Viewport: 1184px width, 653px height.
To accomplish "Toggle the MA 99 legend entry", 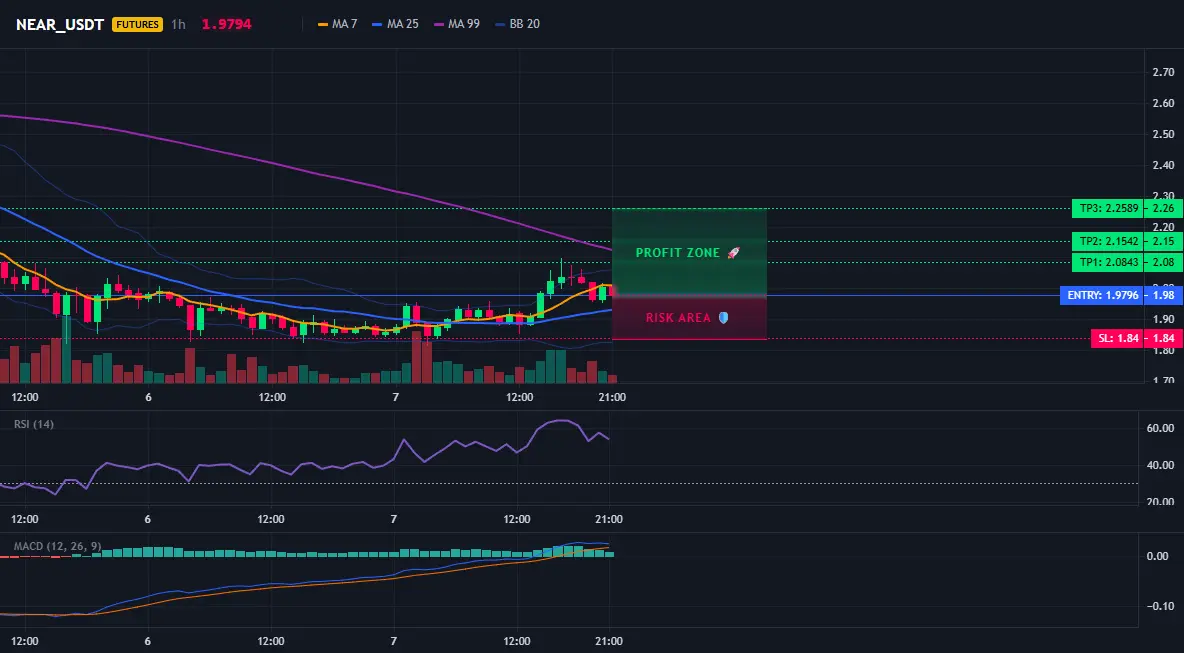I will pyautogui.click(x=457, y=24).
